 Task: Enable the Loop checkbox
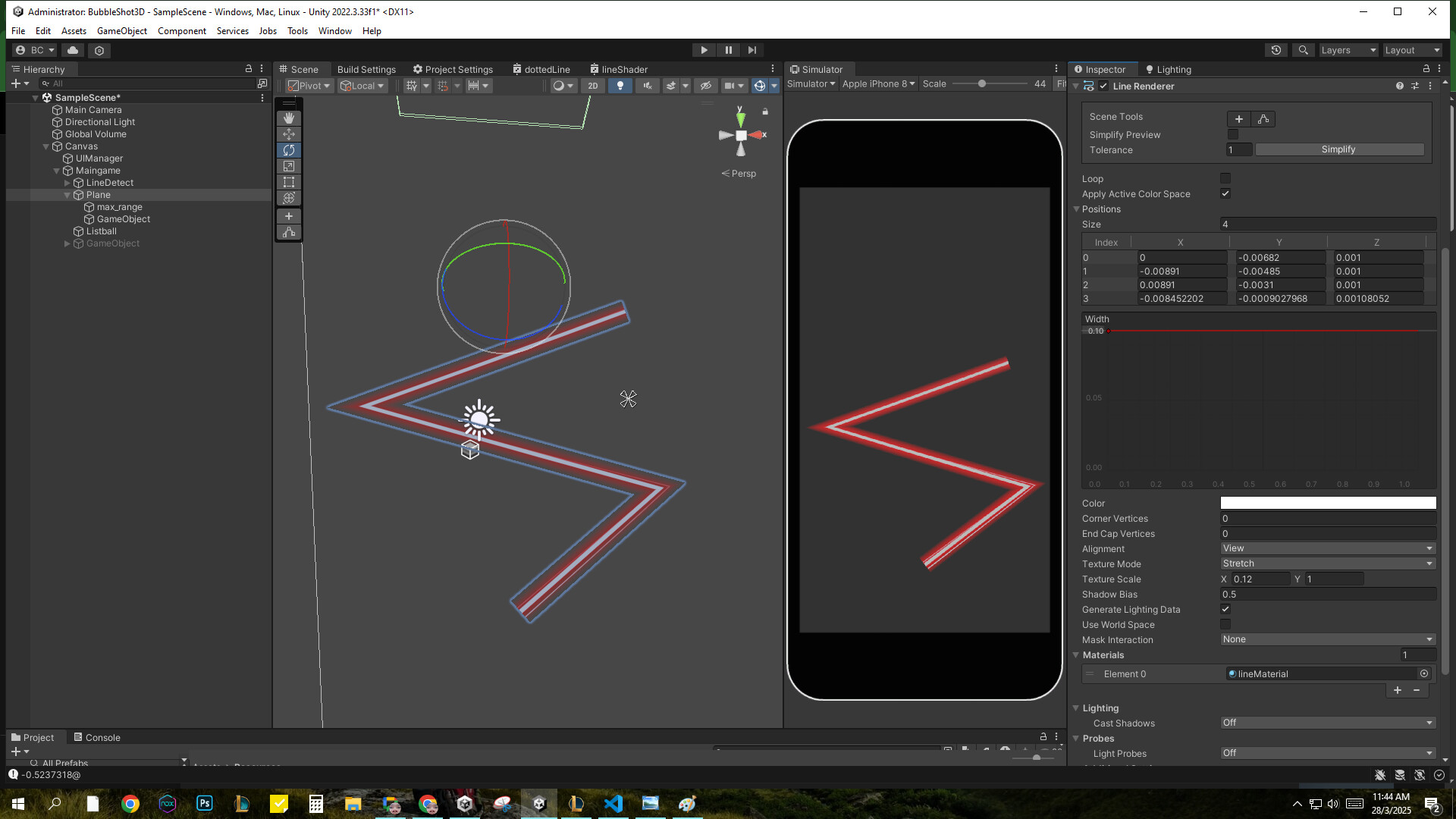click(x=1225, y=178)
